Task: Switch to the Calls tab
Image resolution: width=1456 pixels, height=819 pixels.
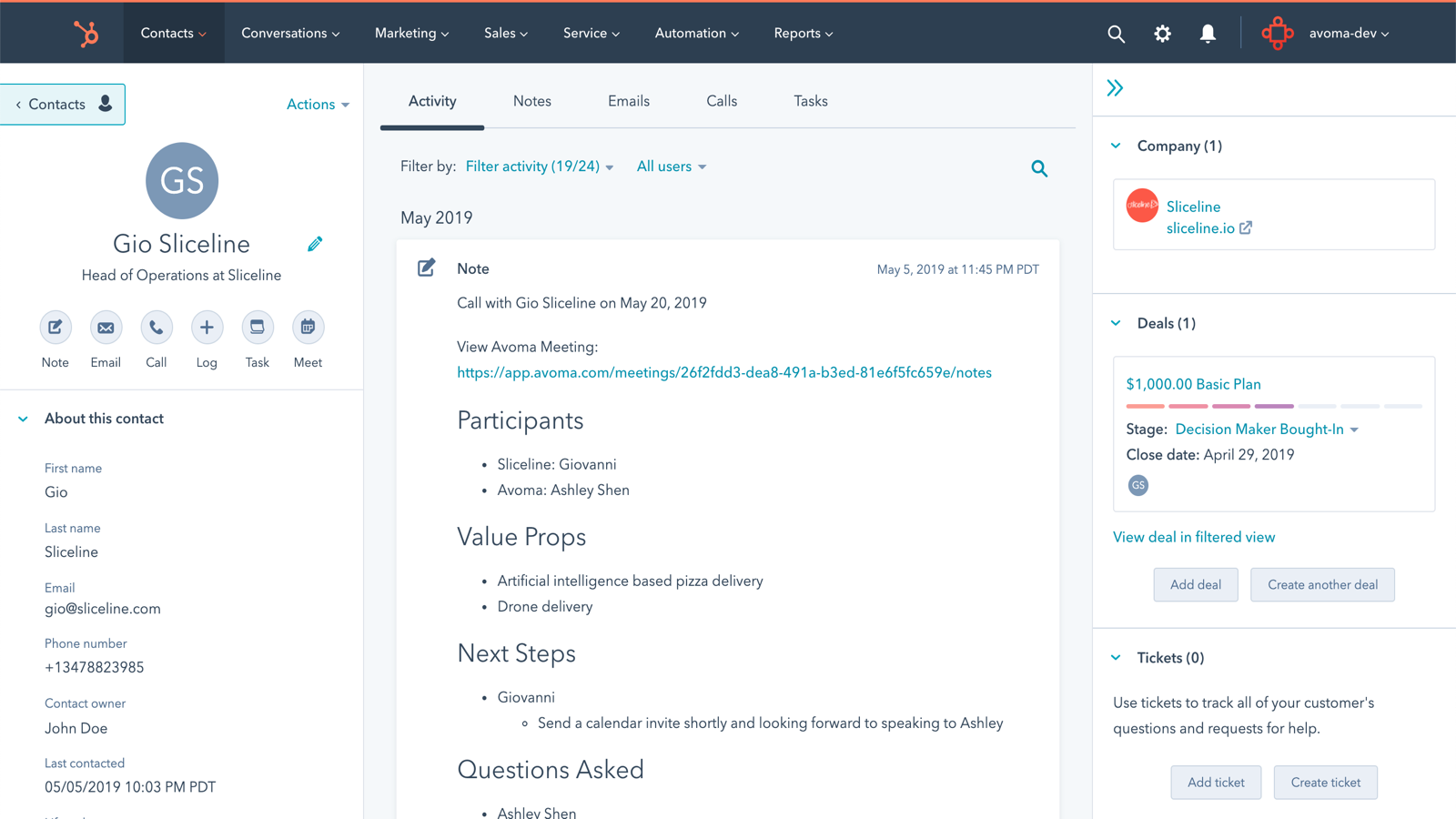Action: point(722,101)
